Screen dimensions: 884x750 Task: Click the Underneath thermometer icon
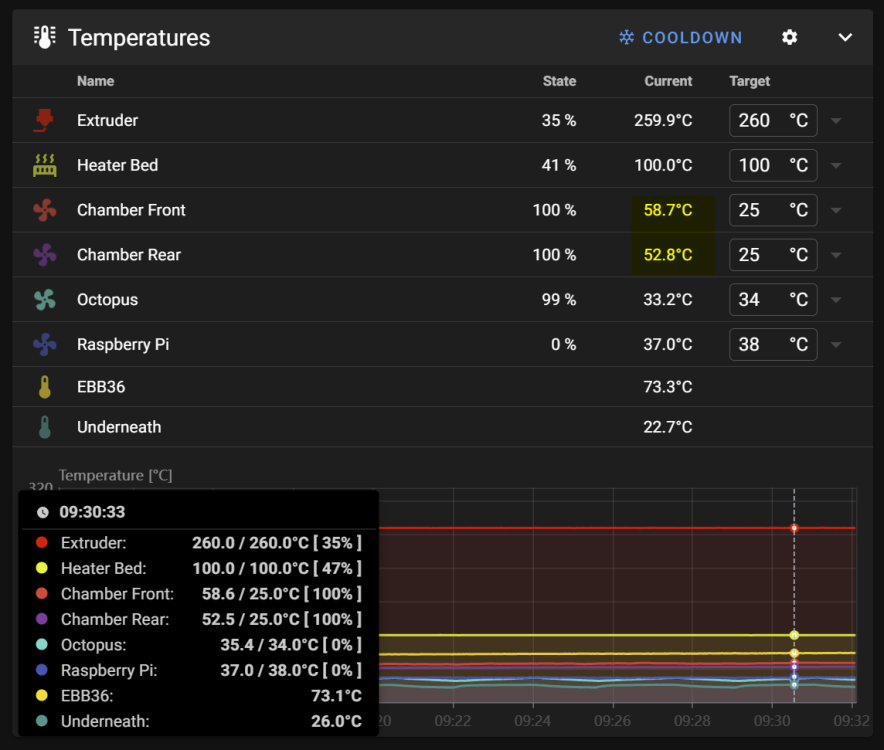coord(45,427)
